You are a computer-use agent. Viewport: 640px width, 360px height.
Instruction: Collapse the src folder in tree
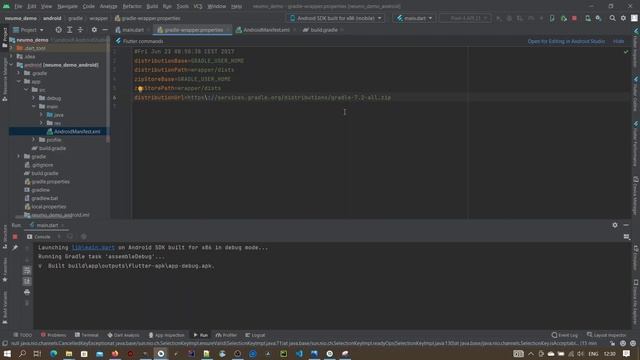27,90
